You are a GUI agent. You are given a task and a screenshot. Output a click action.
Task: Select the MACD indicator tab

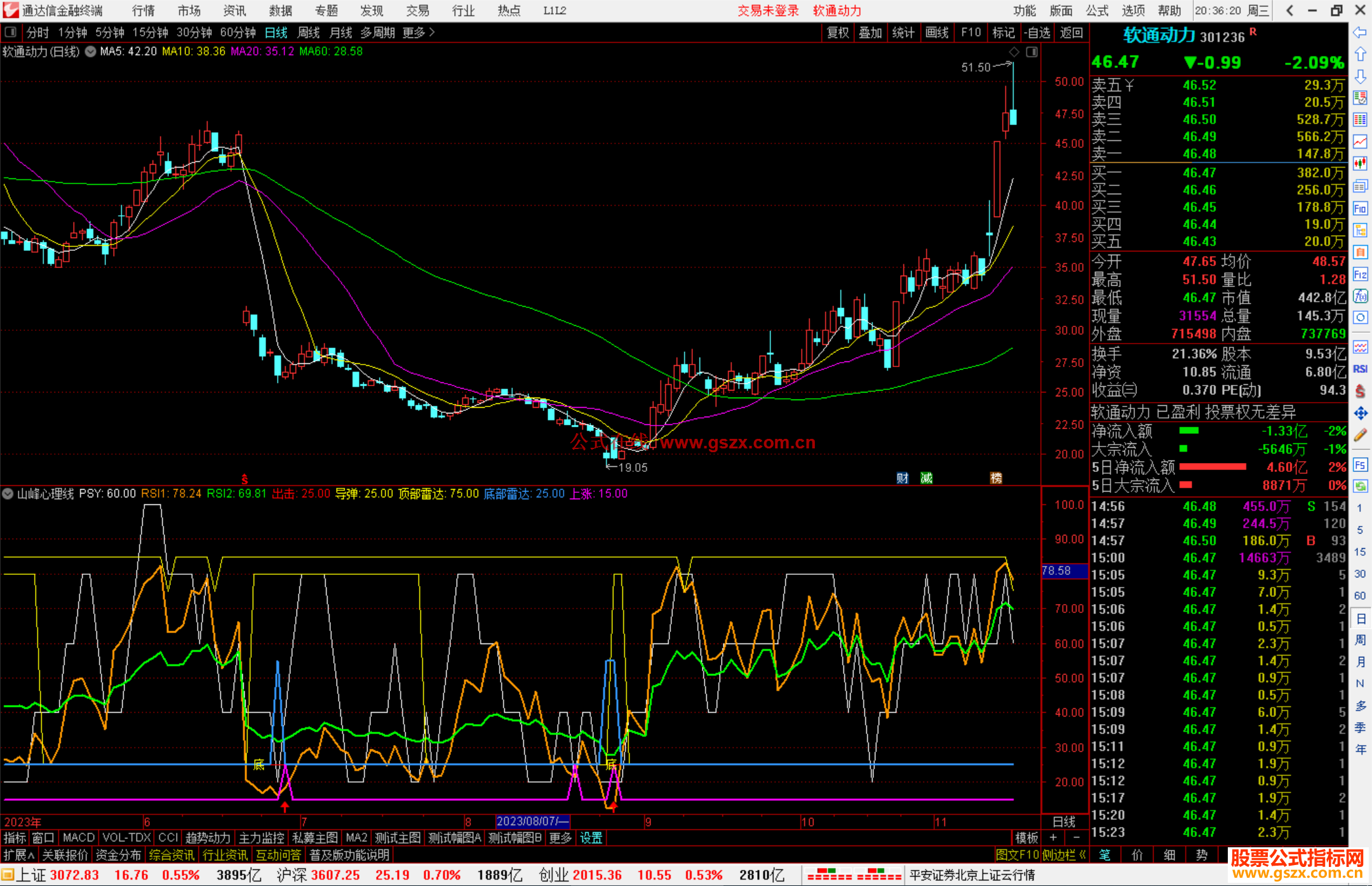click(x=78, y=838)
